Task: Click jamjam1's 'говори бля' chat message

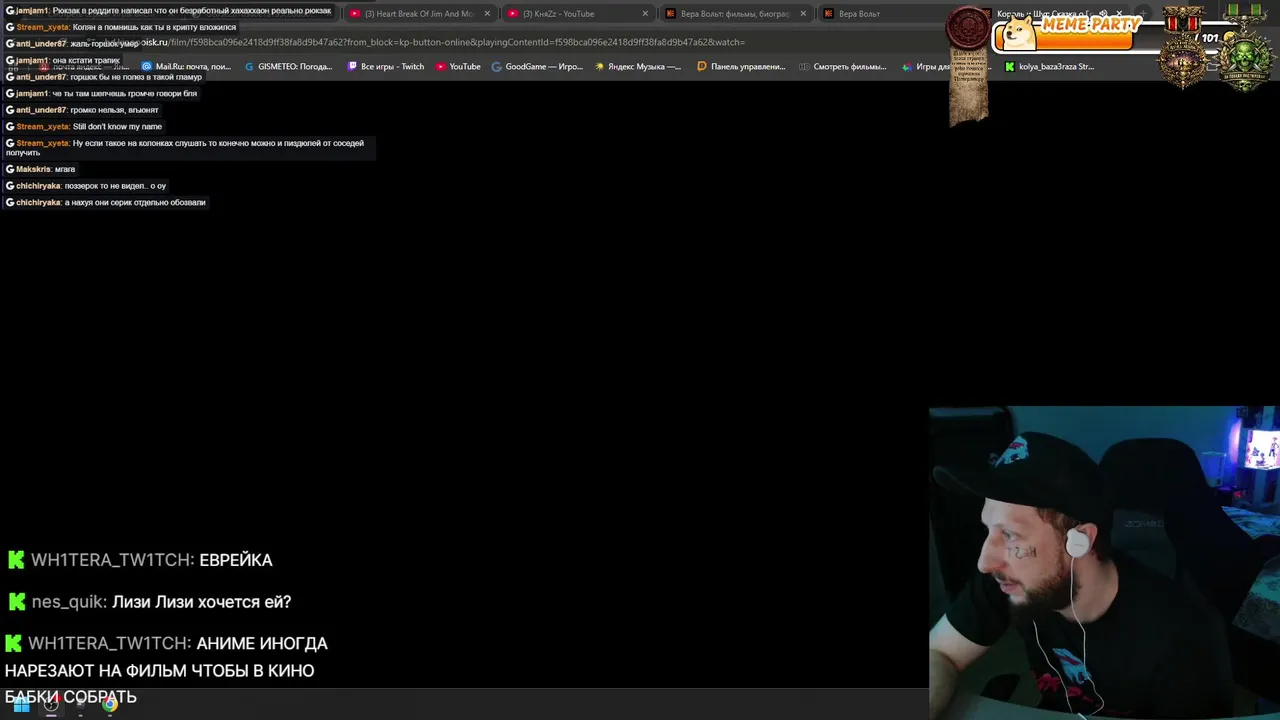Action: [x=101, y=93]
